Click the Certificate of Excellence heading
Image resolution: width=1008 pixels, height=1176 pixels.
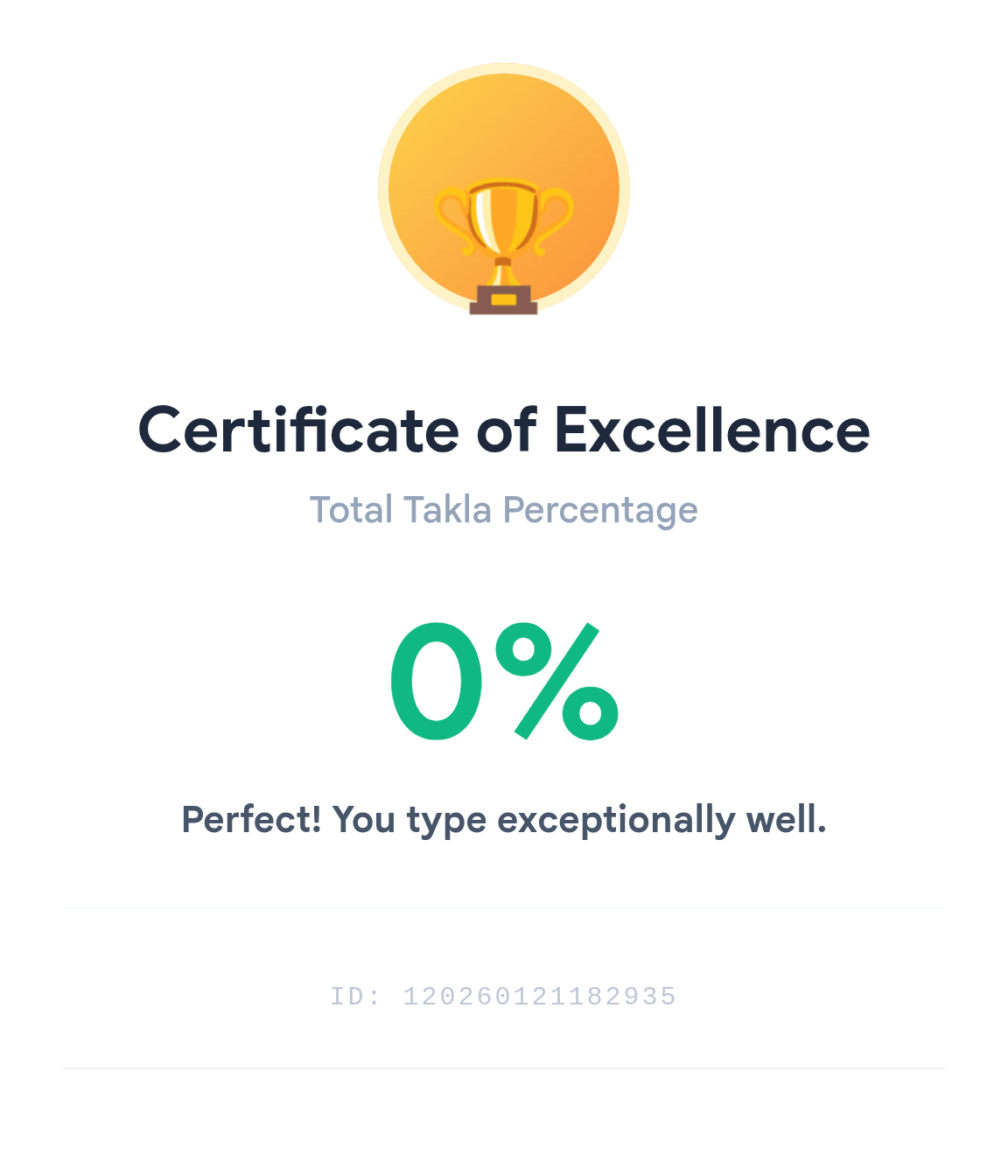504,430
